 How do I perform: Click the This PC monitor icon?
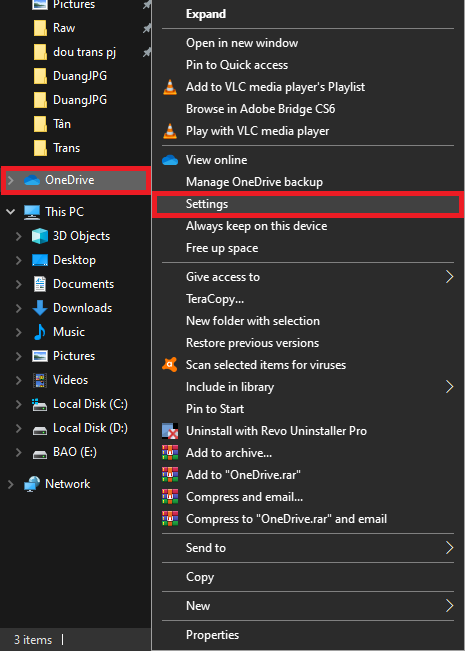point(32,212)
